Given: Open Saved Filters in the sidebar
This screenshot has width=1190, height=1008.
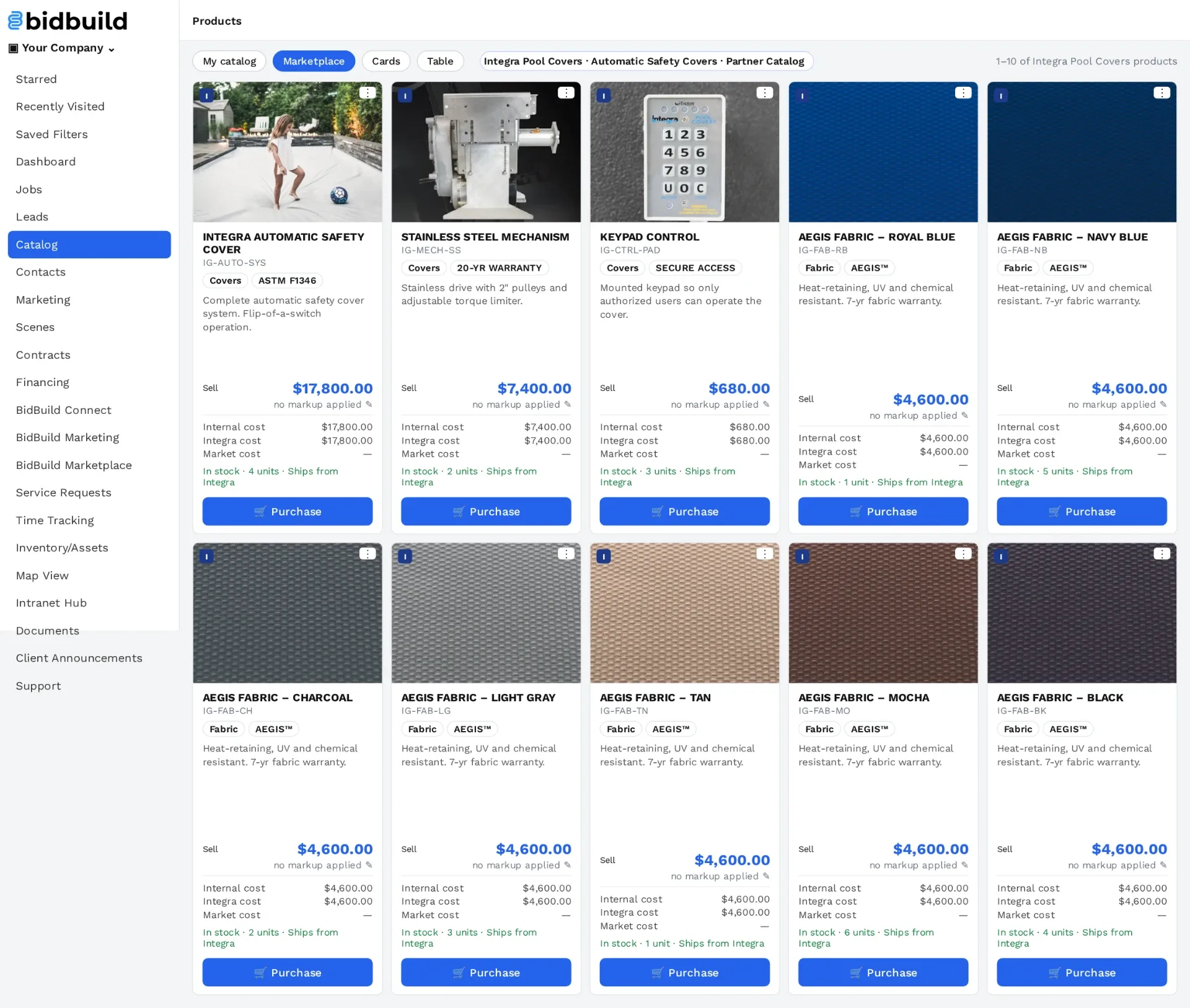Looking at the screenshot, I should pyautogui.click(x=89, y=134).
